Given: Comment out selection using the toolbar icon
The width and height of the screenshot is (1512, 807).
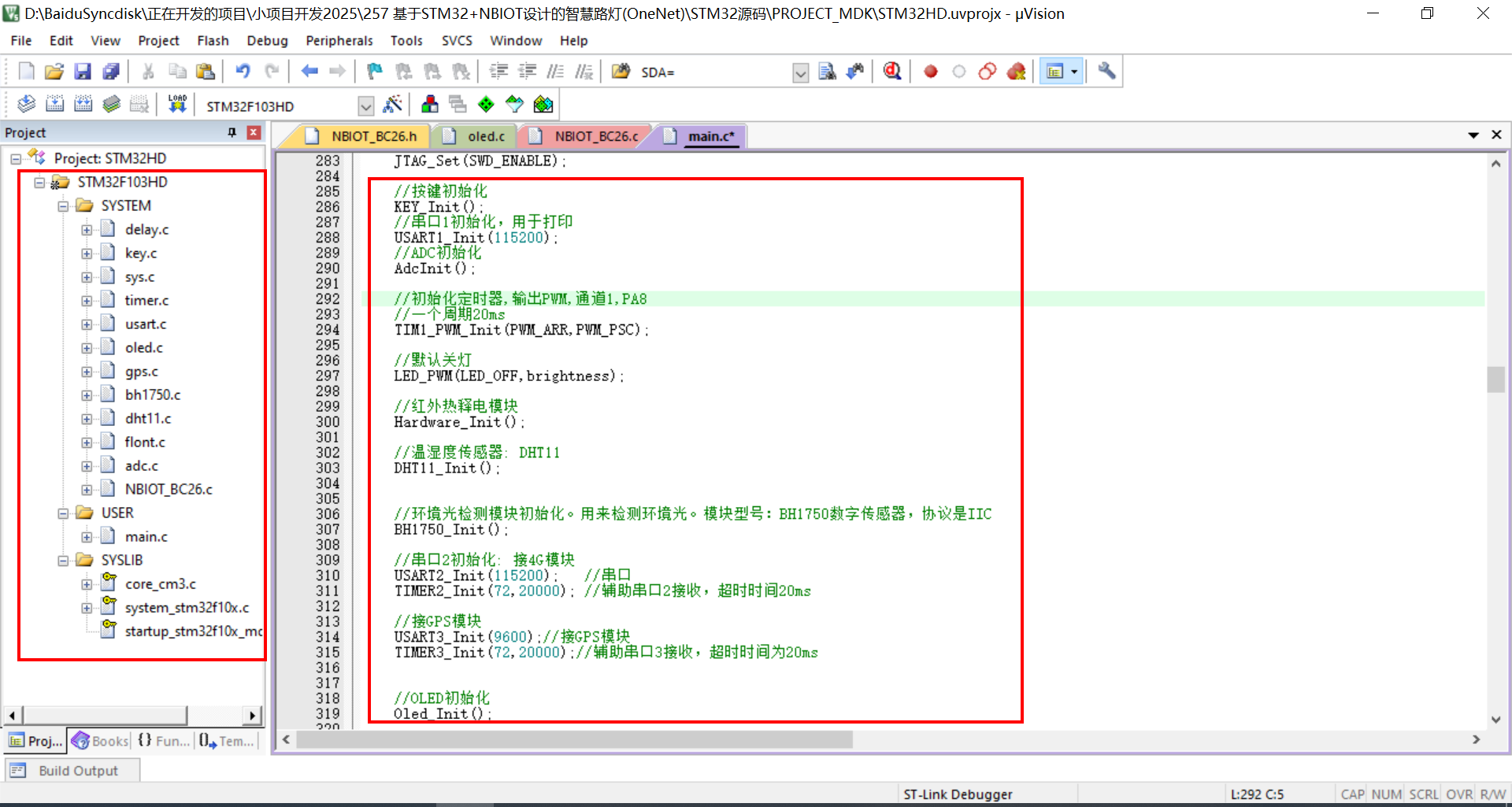Looking at the screenshot, I should [x=555, y=72].
